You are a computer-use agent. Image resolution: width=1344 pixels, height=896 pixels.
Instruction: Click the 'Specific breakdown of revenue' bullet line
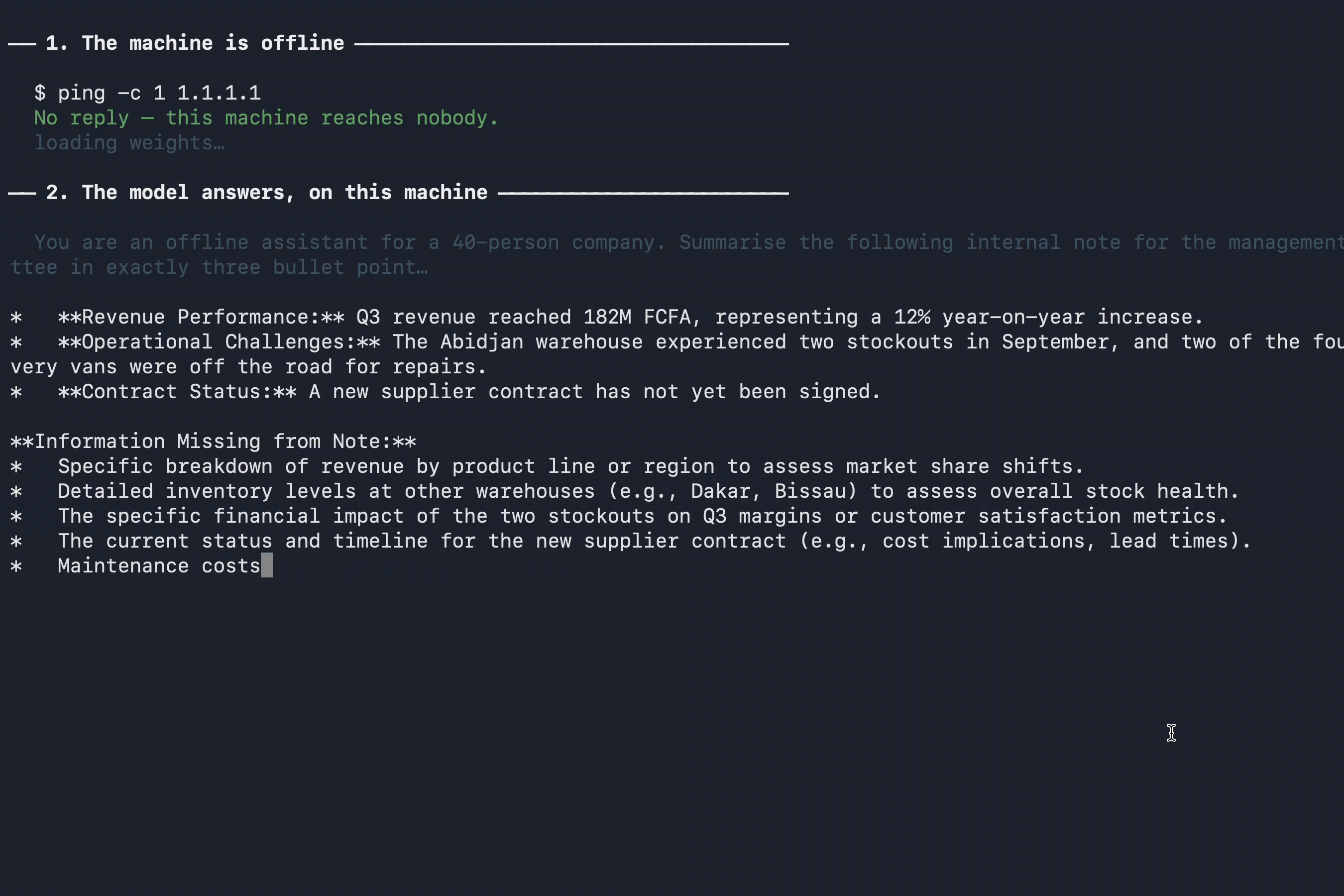547,466
